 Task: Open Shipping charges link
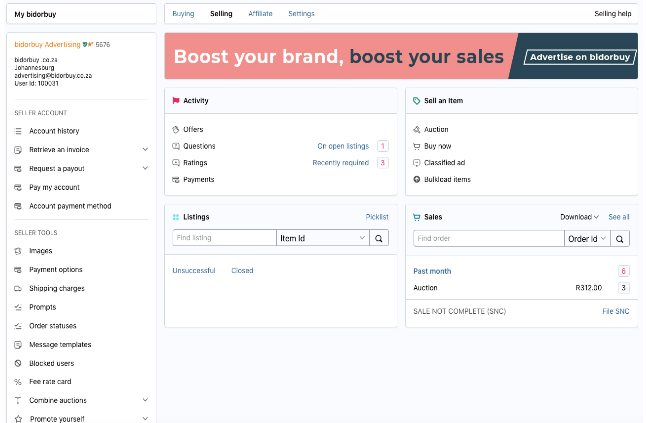point(57,288)
